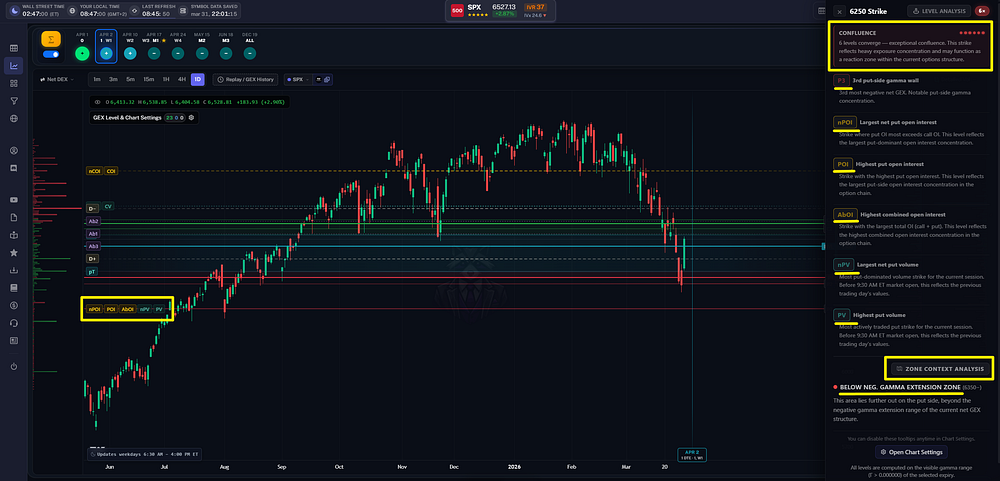This screenshot has width=1000, height=481.
Task: Open the book guide sidebar icon
Action: coord(13,288)
